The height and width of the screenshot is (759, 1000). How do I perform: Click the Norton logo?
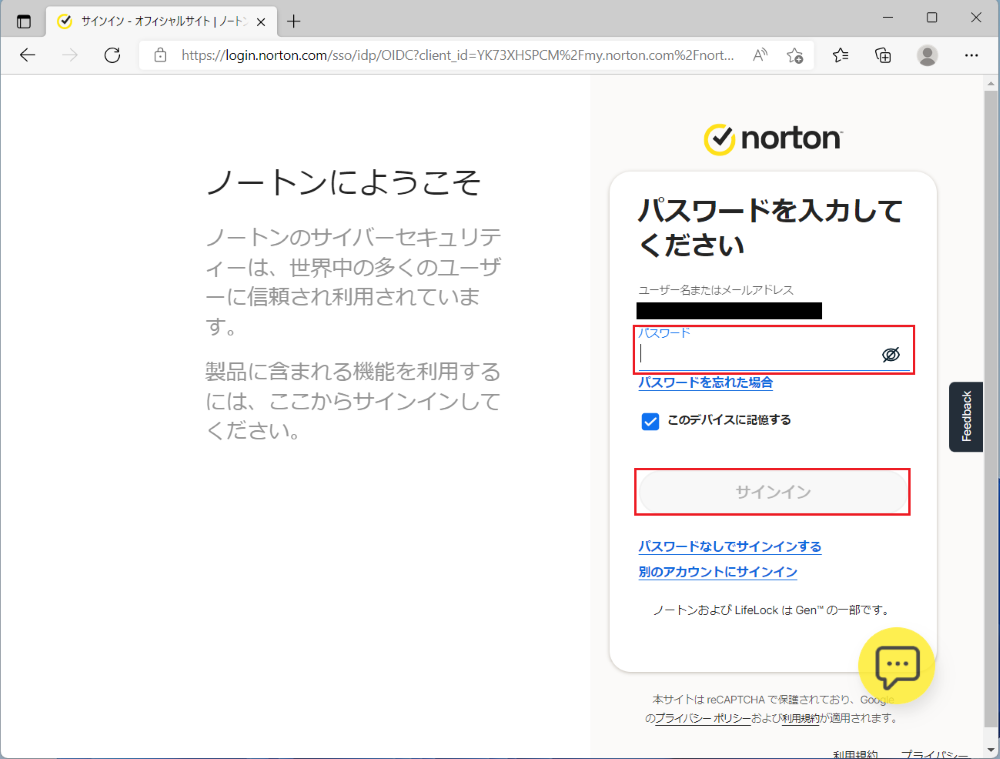[772, 139]
